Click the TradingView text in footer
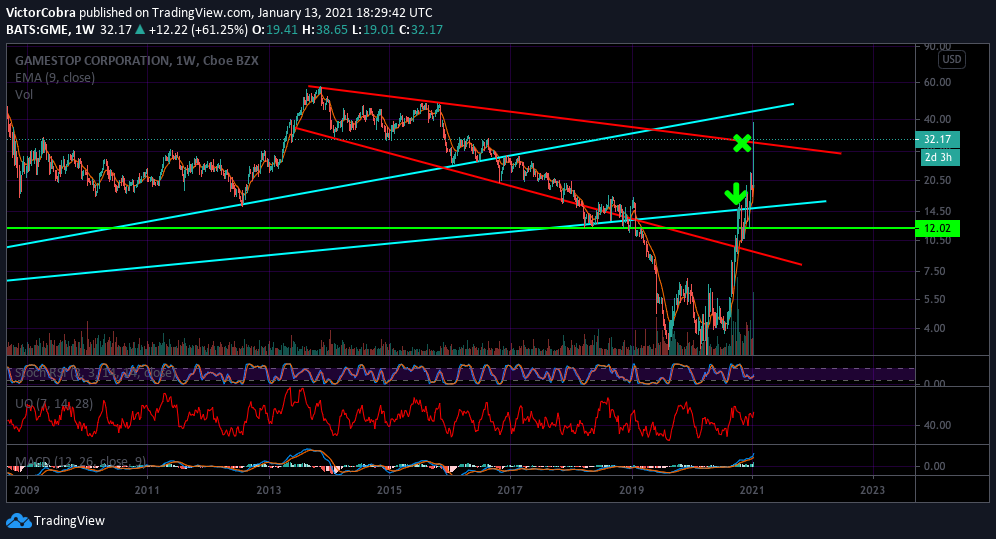 tap(69, 521)
